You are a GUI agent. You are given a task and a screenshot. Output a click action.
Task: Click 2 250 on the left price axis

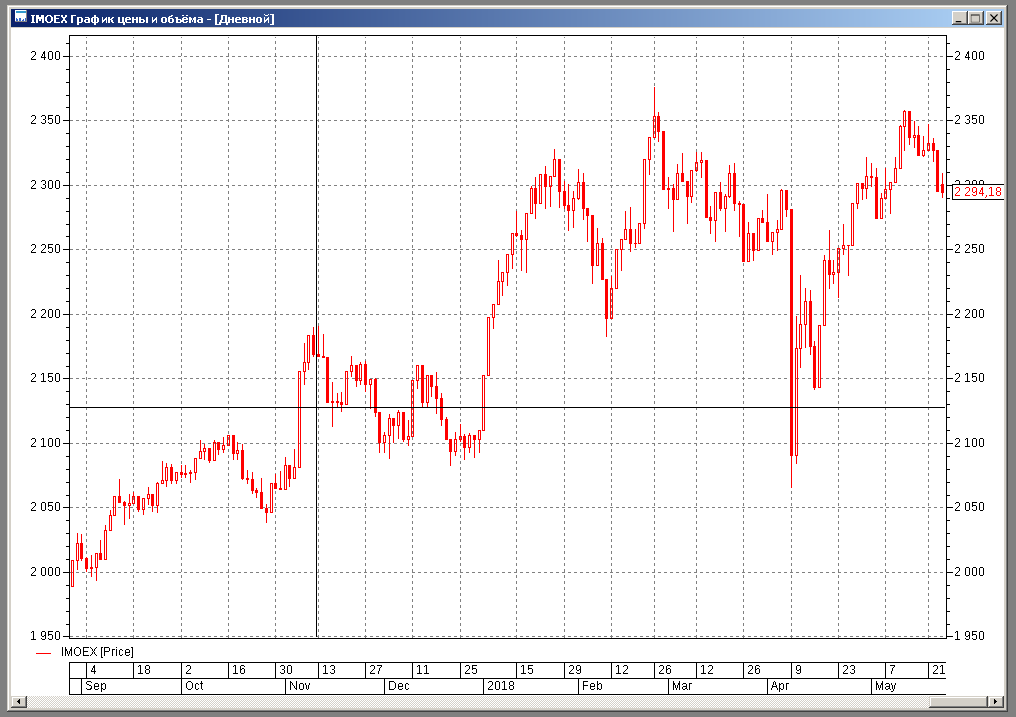point(45,249)
